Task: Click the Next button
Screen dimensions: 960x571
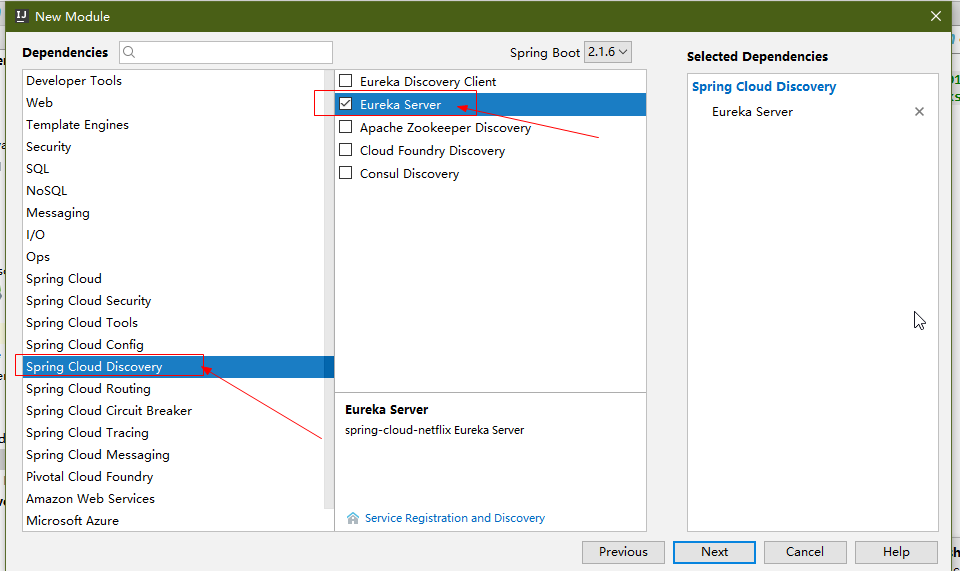Action: (714, 552)
